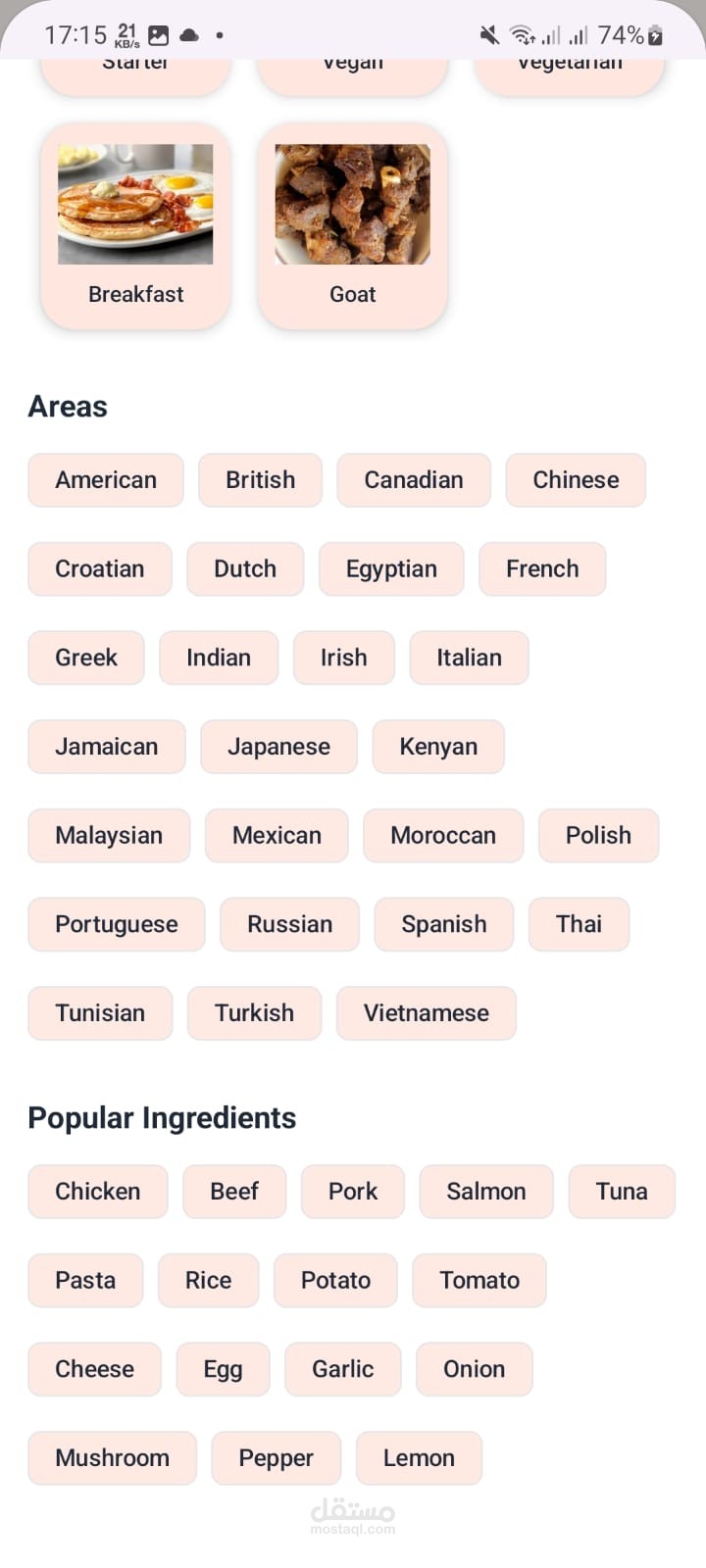Choose the Italian cuisine chip

[469, 658]
